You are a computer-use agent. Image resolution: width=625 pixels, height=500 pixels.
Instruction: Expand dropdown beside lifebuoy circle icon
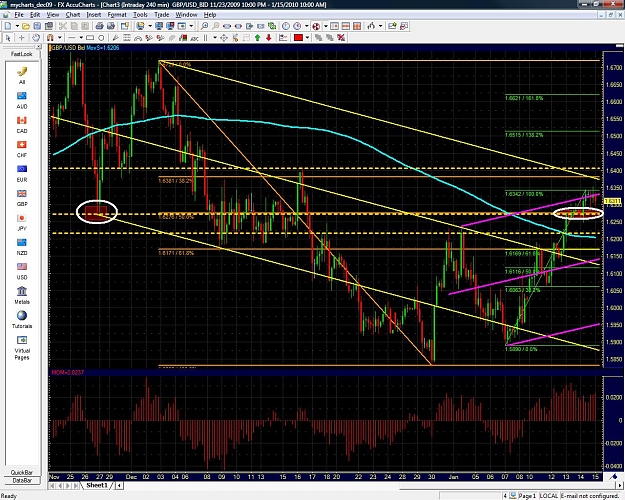[x=326, y=26]
